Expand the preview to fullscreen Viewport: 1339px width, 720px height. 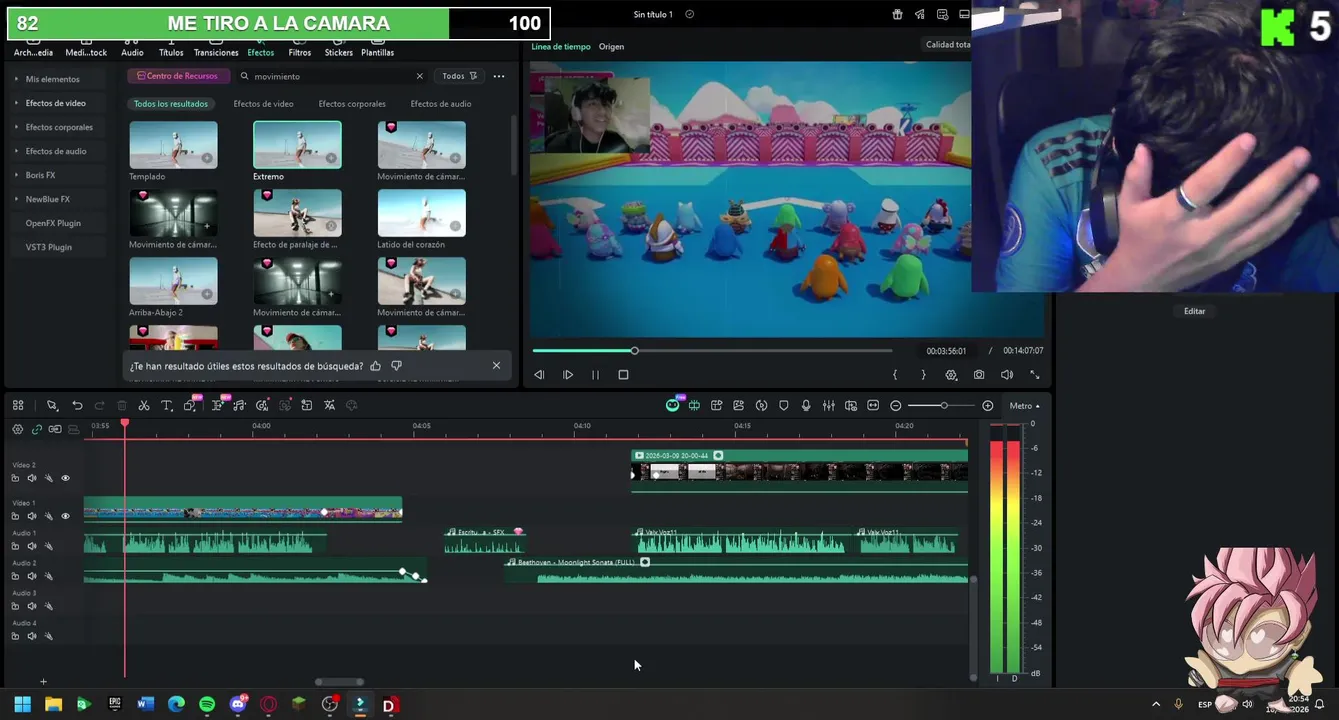pyautogui.click(x=1035, y=375)
